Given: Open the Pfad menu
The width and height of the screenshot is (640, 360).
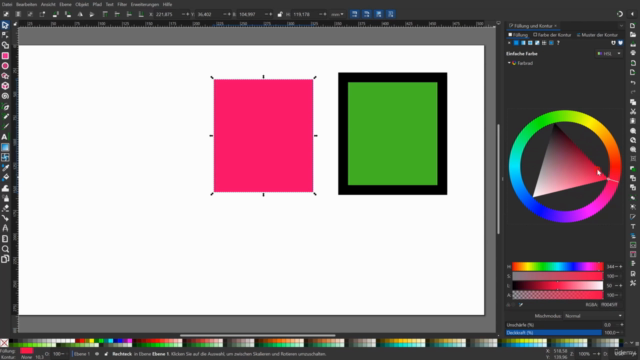Looking at the screenshot, I should (97, 4).
